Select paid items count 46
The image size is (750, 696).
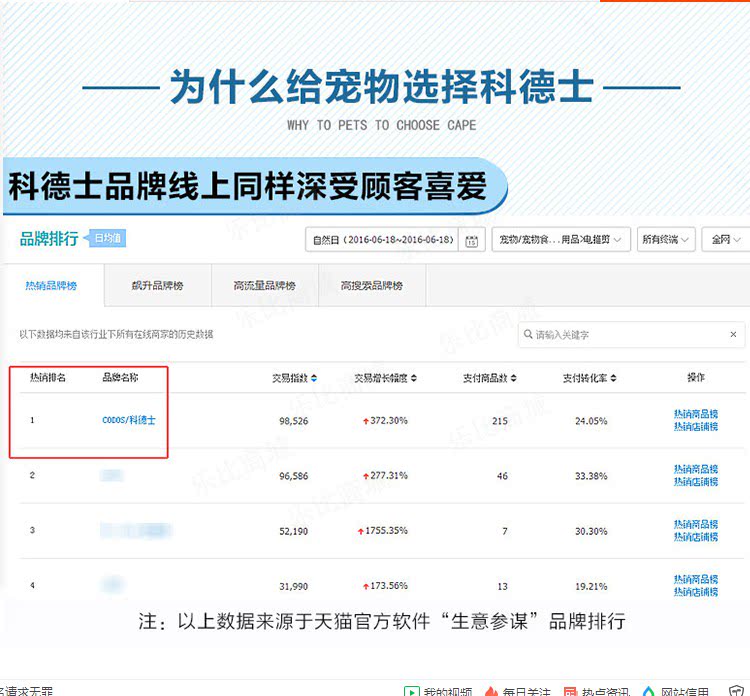pyautogui.click(x=502, y=476)
